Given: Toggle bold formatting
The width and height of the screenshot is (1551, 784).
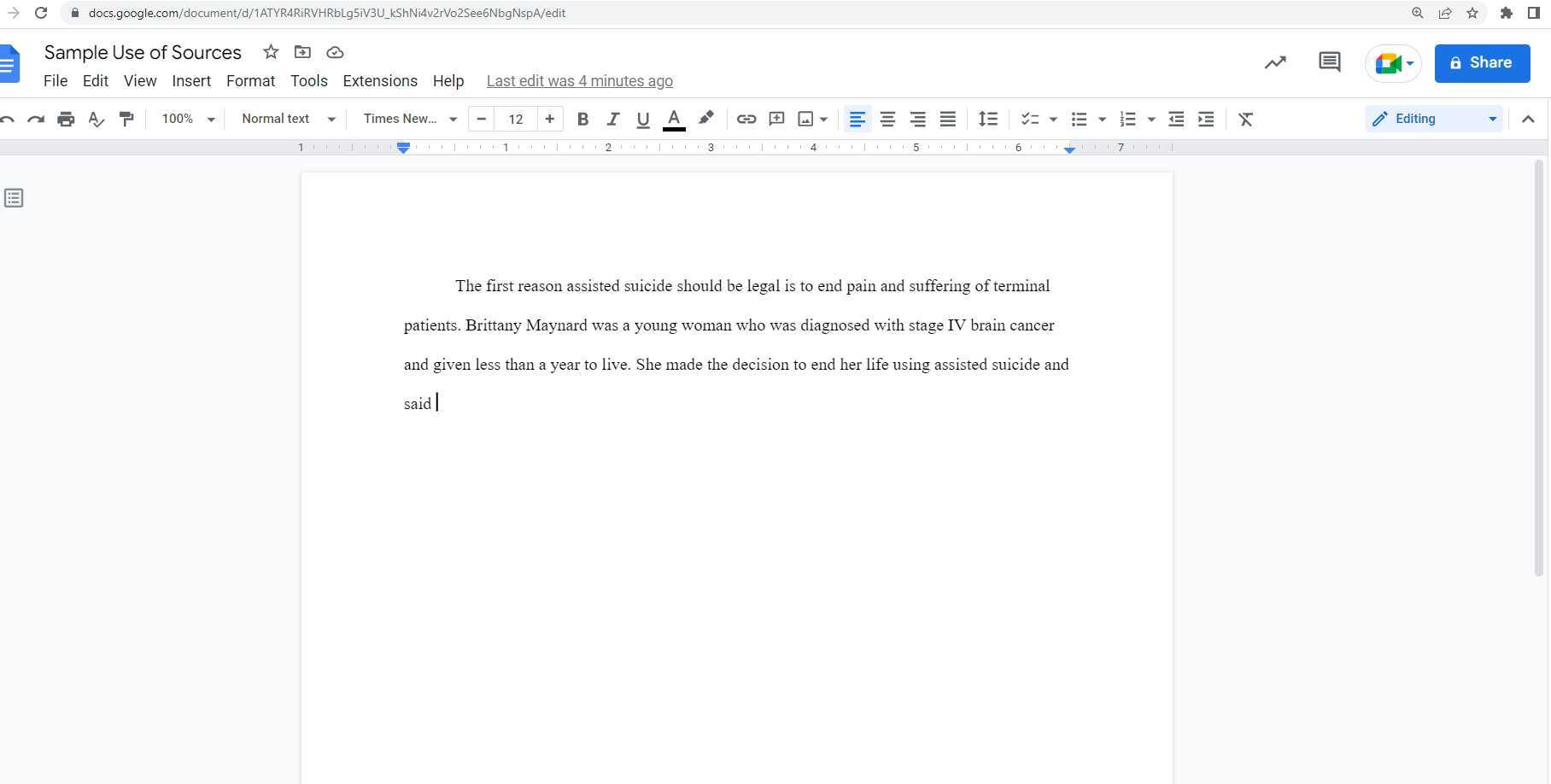Looking at the screenshot, I should [x=582, y=119].
